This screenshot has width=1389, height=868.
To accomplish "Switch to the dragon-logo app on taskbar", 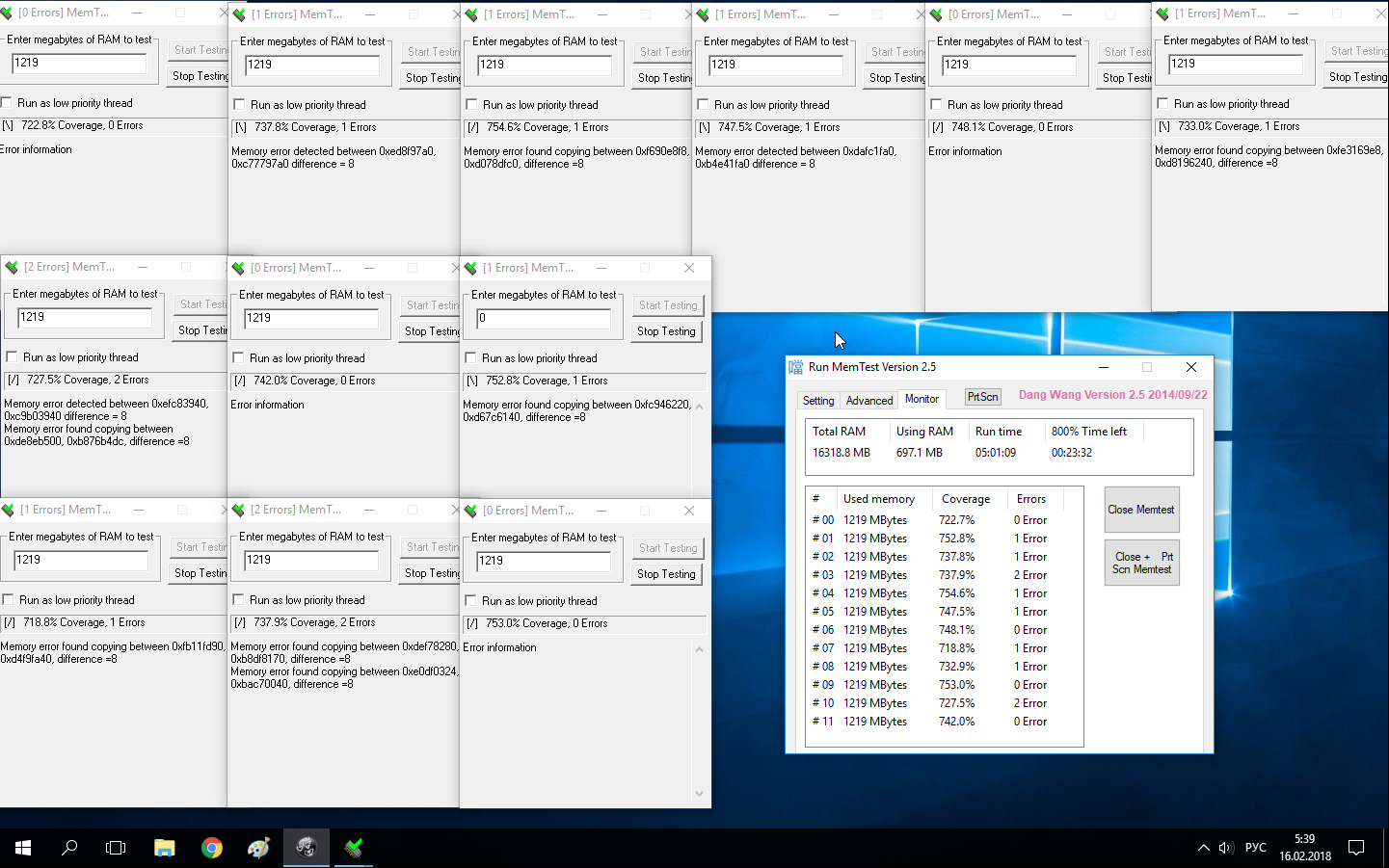I will 307,848.
